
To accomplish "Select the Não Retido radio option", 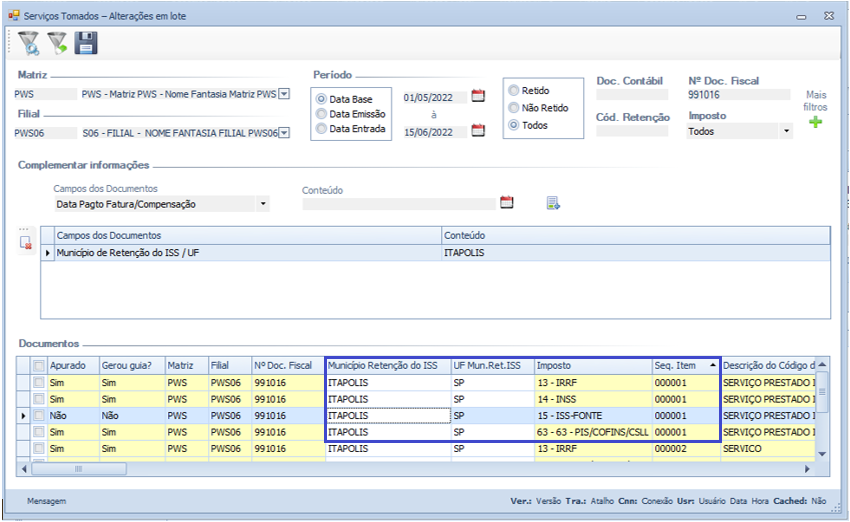I will click(514, 108).
